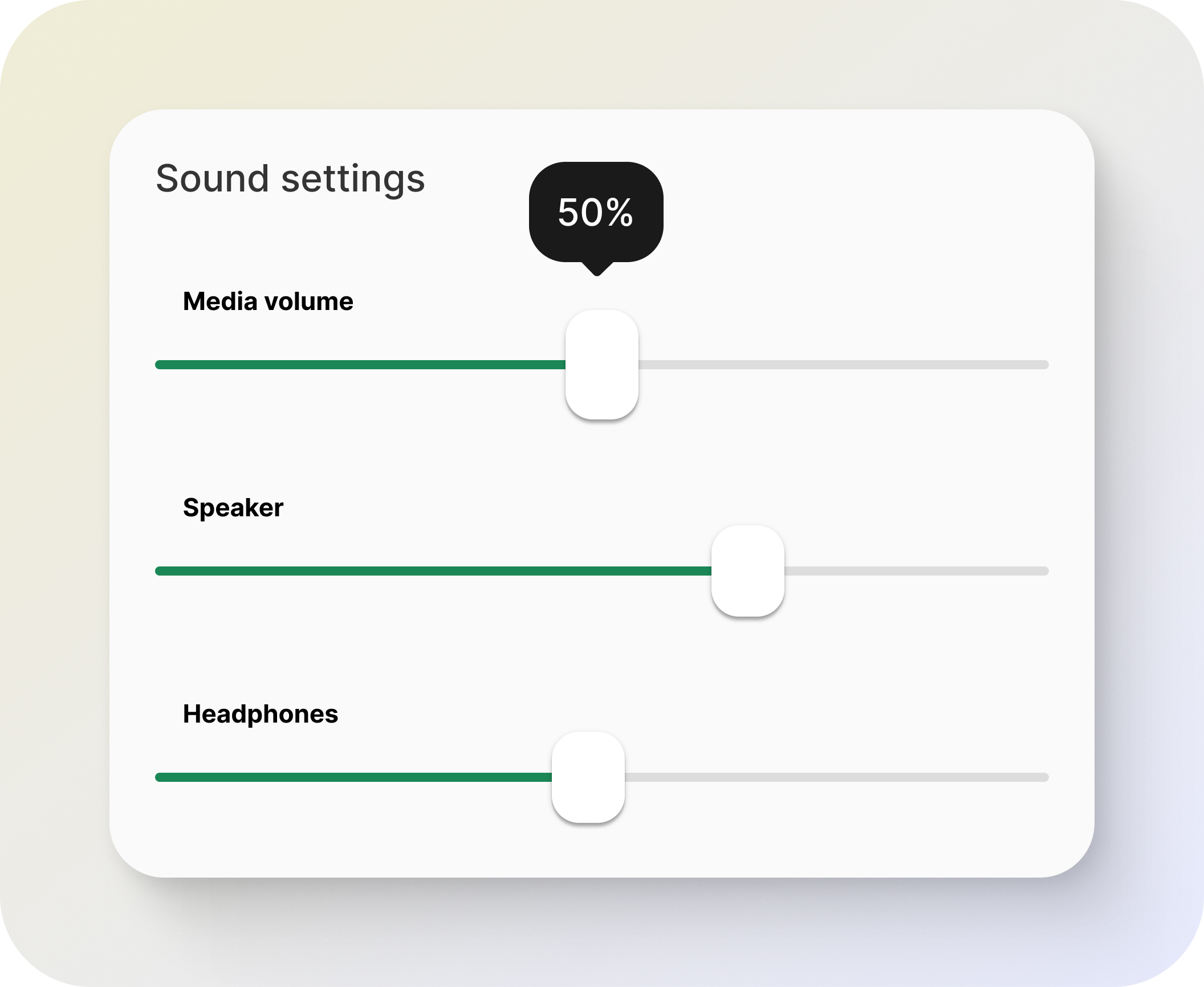This screenshot has width=1204, height=987.
Task: Click the green filled section of Headphones track
Action: [x=353, y=777]
